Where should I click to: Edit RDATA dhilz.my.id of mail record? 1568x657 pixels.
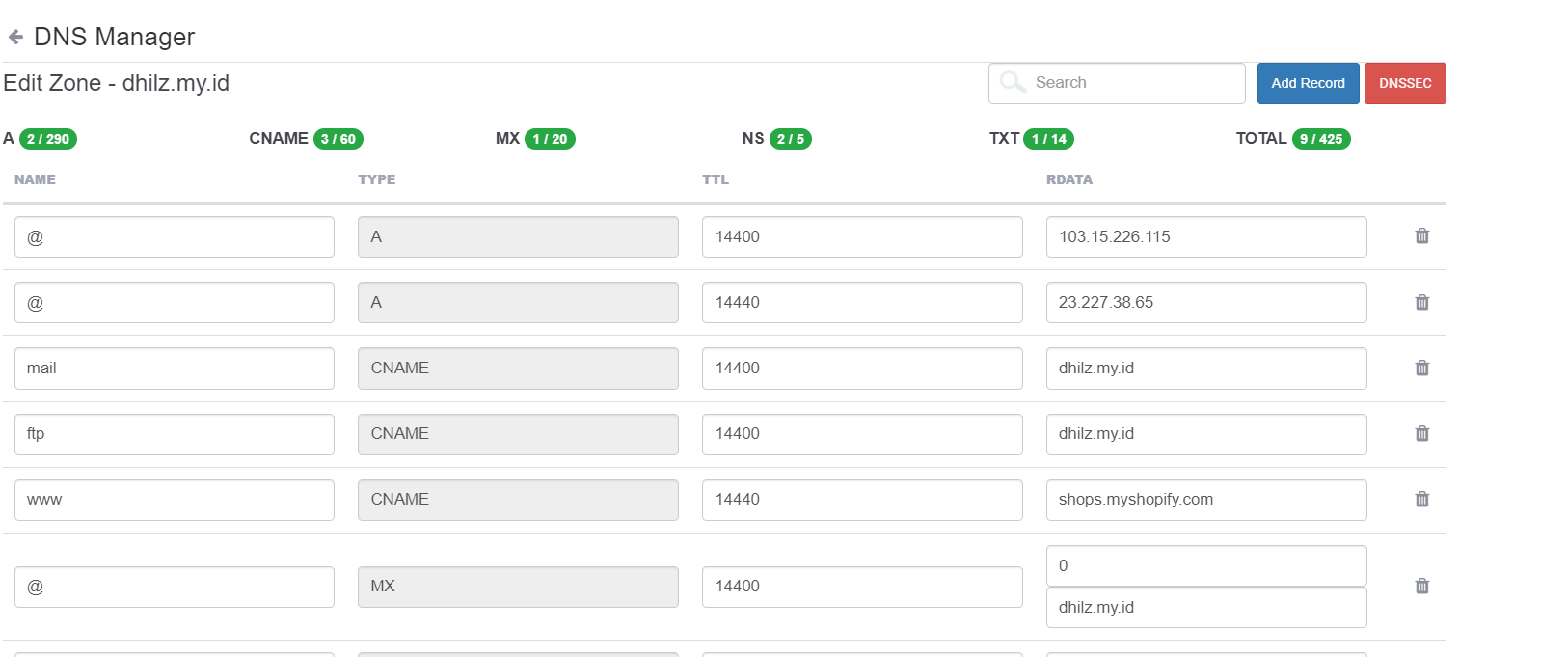click(x=1206, y=369)
